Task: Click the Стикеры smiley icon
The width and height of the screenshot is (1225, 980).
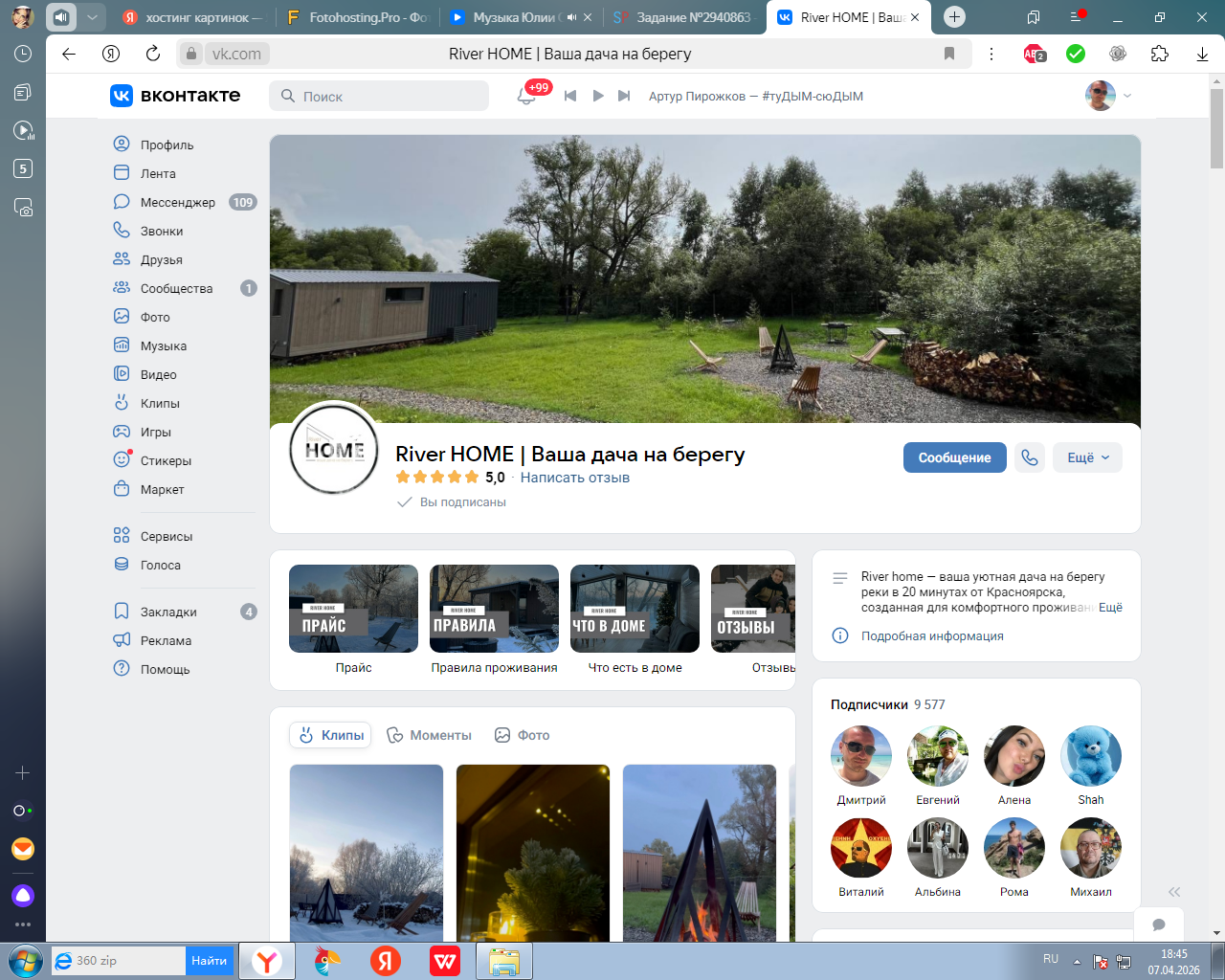Action: pyautogui.click(x=122, y=460)
